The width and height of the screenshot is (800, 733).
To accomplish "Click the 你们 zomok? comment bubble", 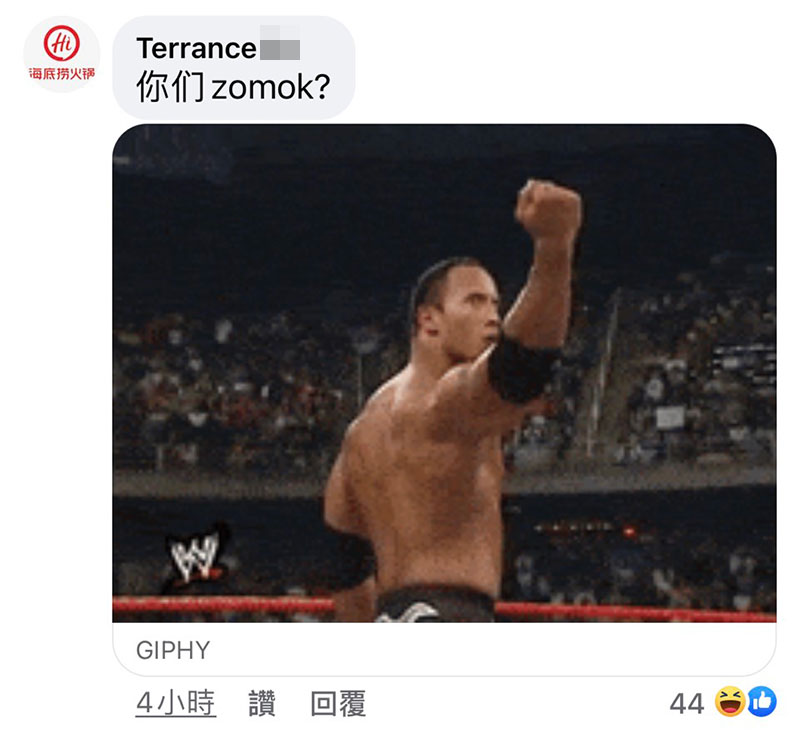I will point(234,68).
